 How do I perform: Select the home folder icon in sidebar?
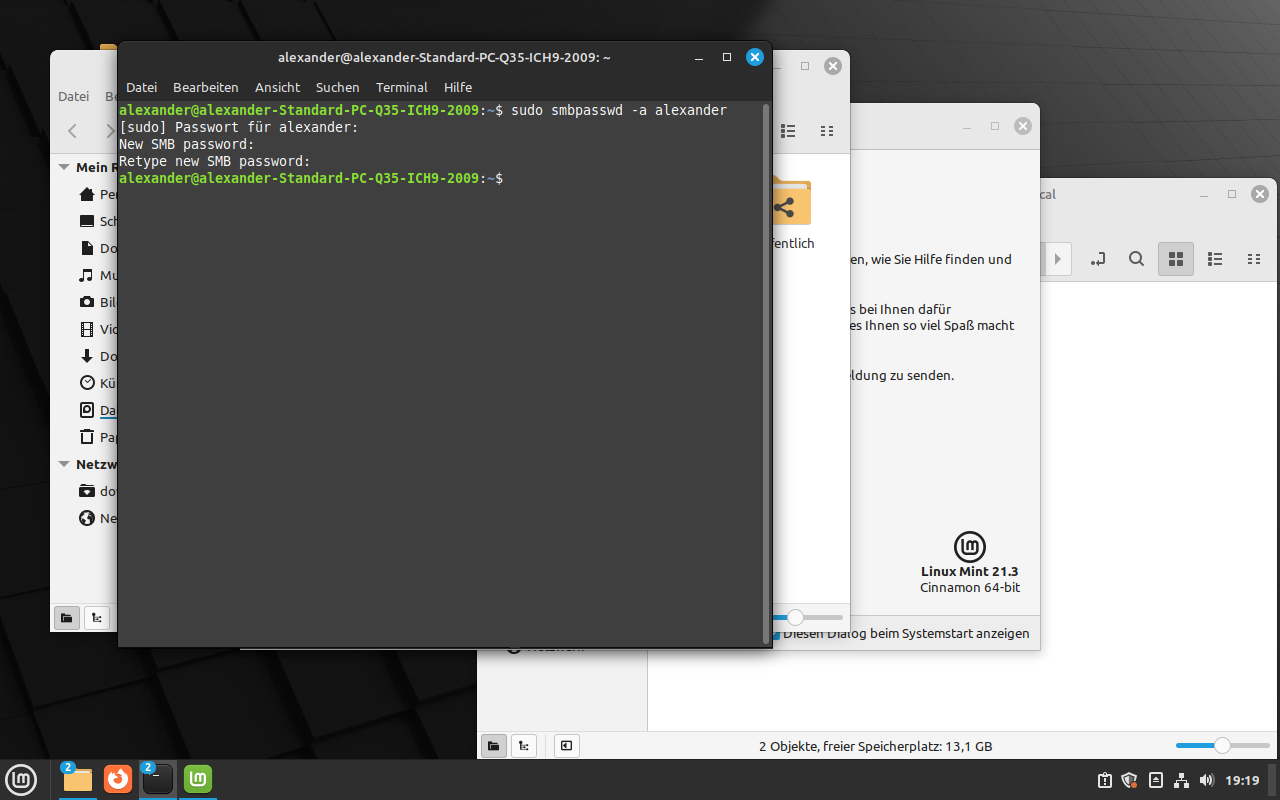[87, 194]
